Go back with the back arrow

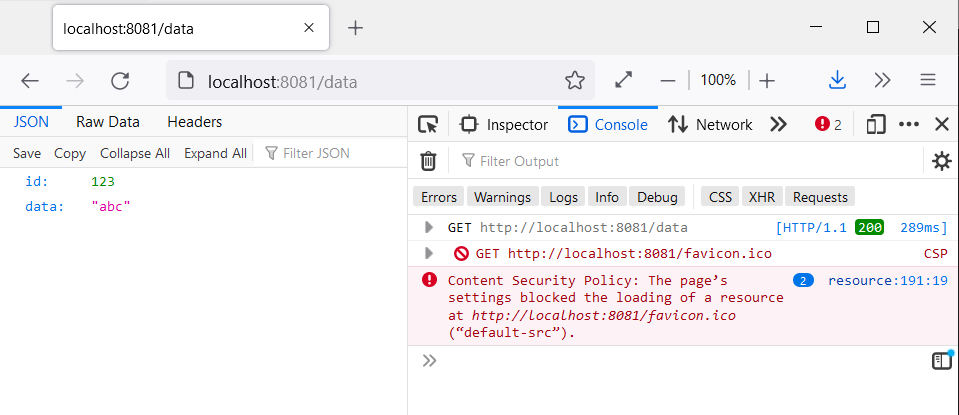[29, 80]
